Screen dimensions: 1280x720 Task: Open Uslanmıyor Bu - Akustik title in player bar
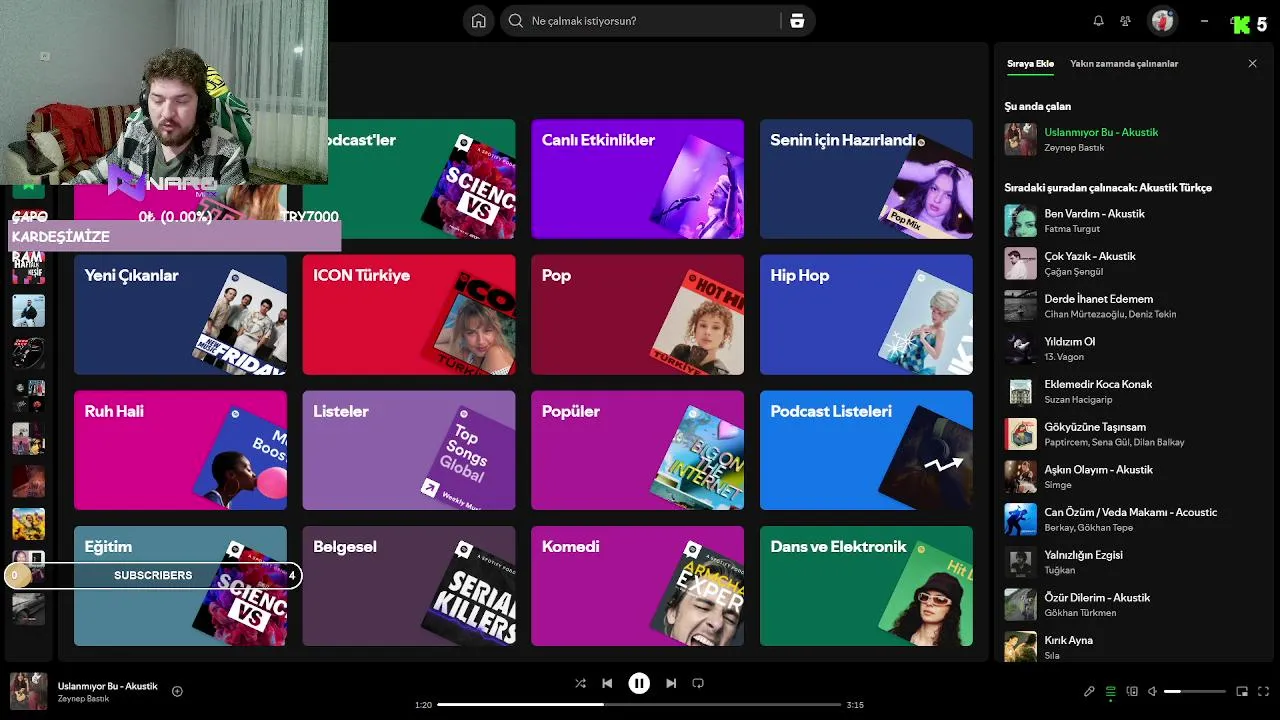click(108, 686)
